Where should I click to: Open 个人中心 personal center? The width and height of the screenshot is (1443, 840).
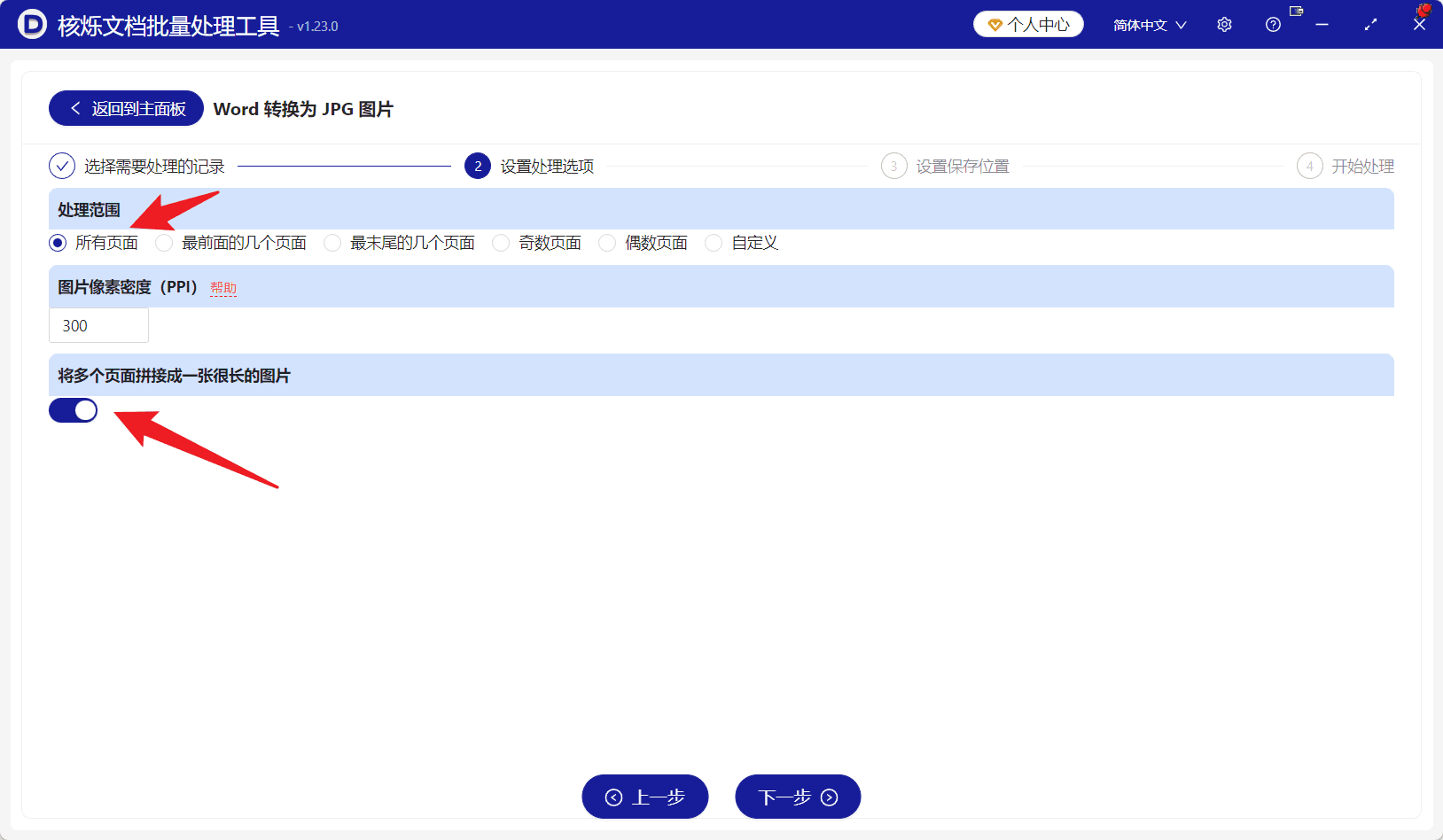1028,25
